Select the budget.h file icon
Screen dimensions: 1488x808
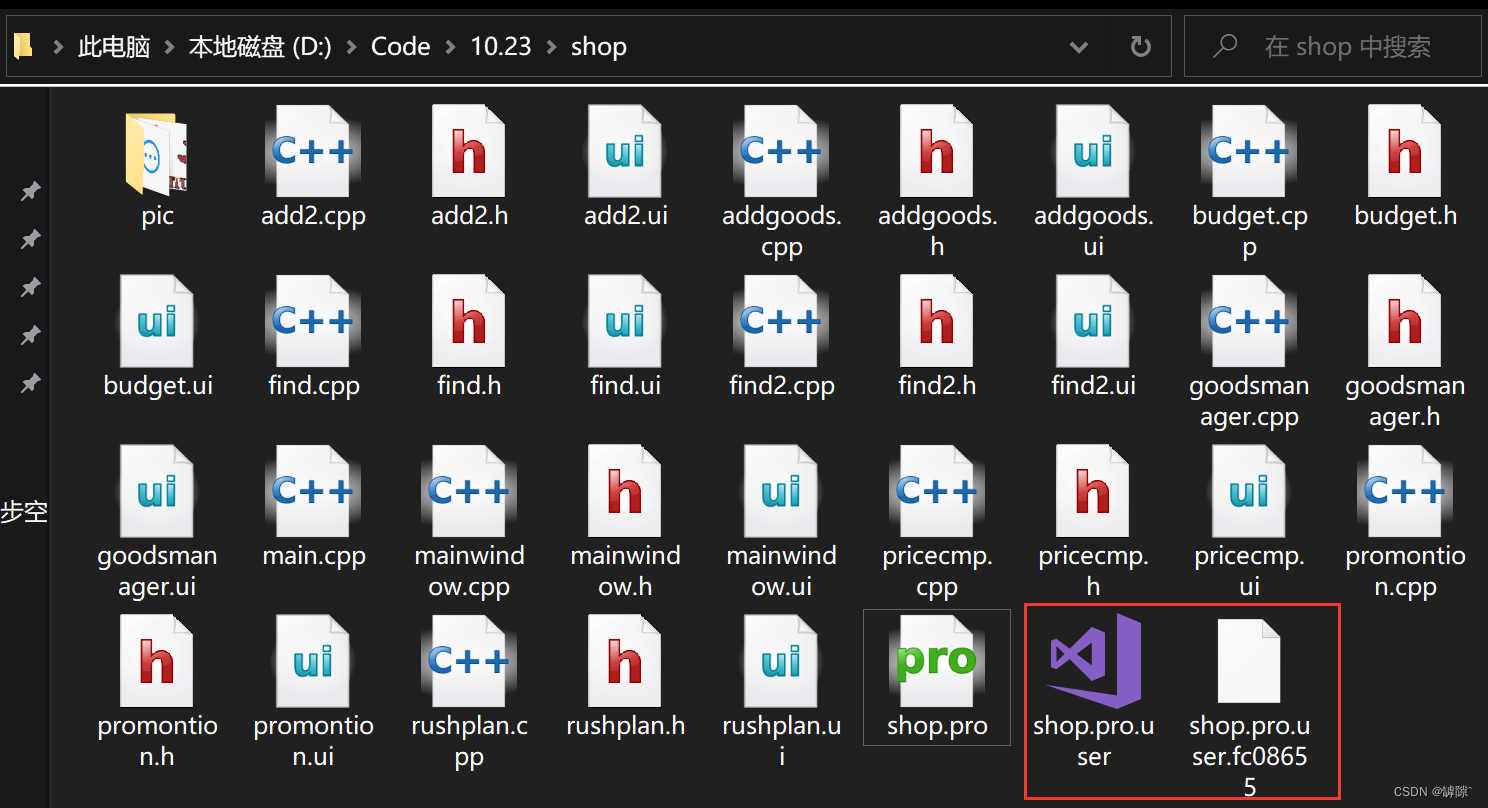[x=1405, y=152]
